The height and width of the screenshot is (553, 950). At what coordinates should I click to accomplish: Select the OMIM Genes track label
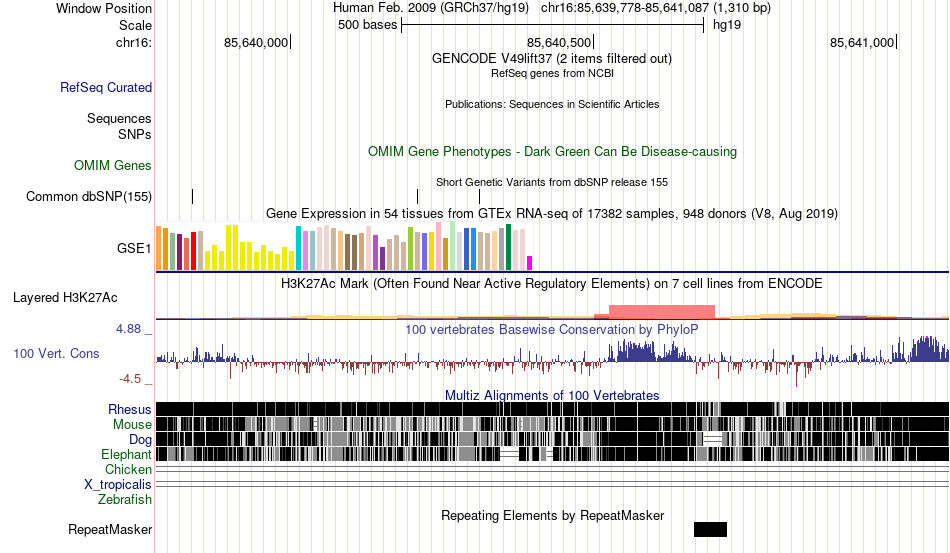(x=112, y=165)
